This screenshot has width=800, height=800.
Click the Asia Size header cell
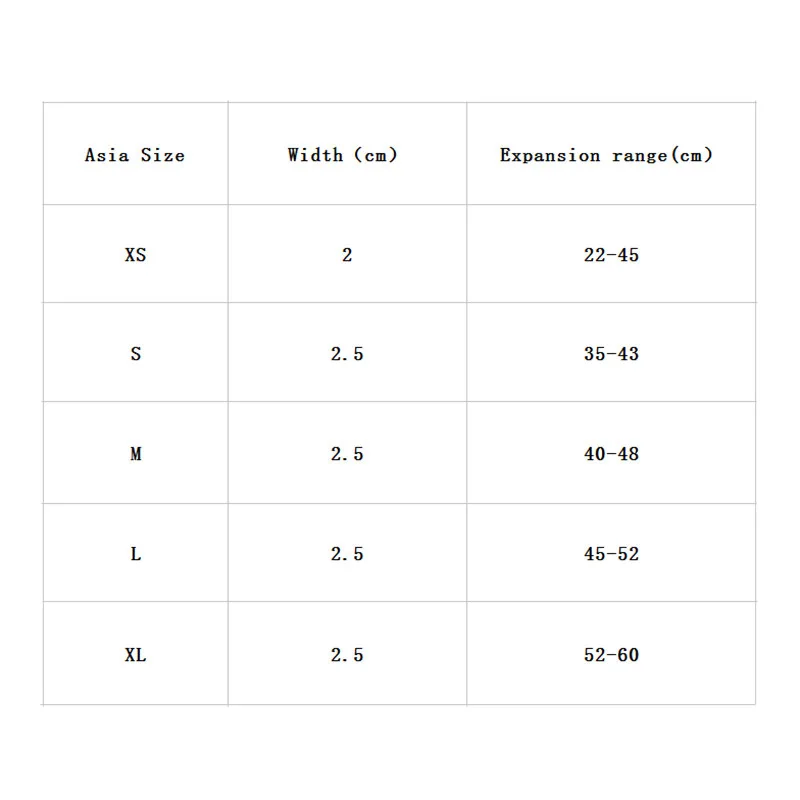click(135, 154)
